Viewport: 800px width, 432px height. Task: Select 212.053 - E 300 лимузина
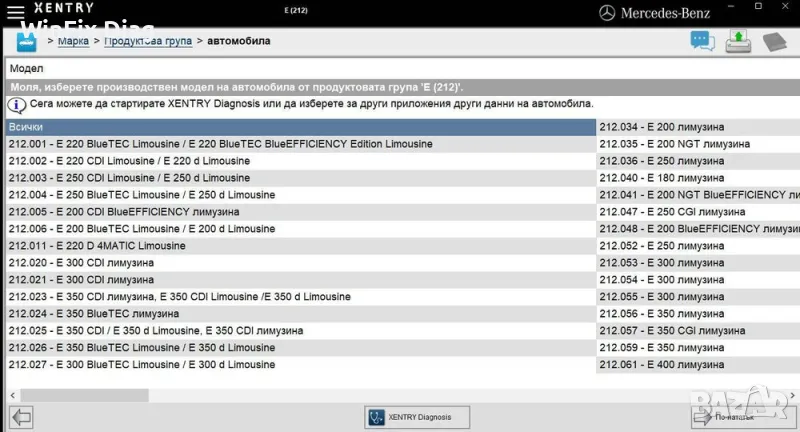coord(698,263)
